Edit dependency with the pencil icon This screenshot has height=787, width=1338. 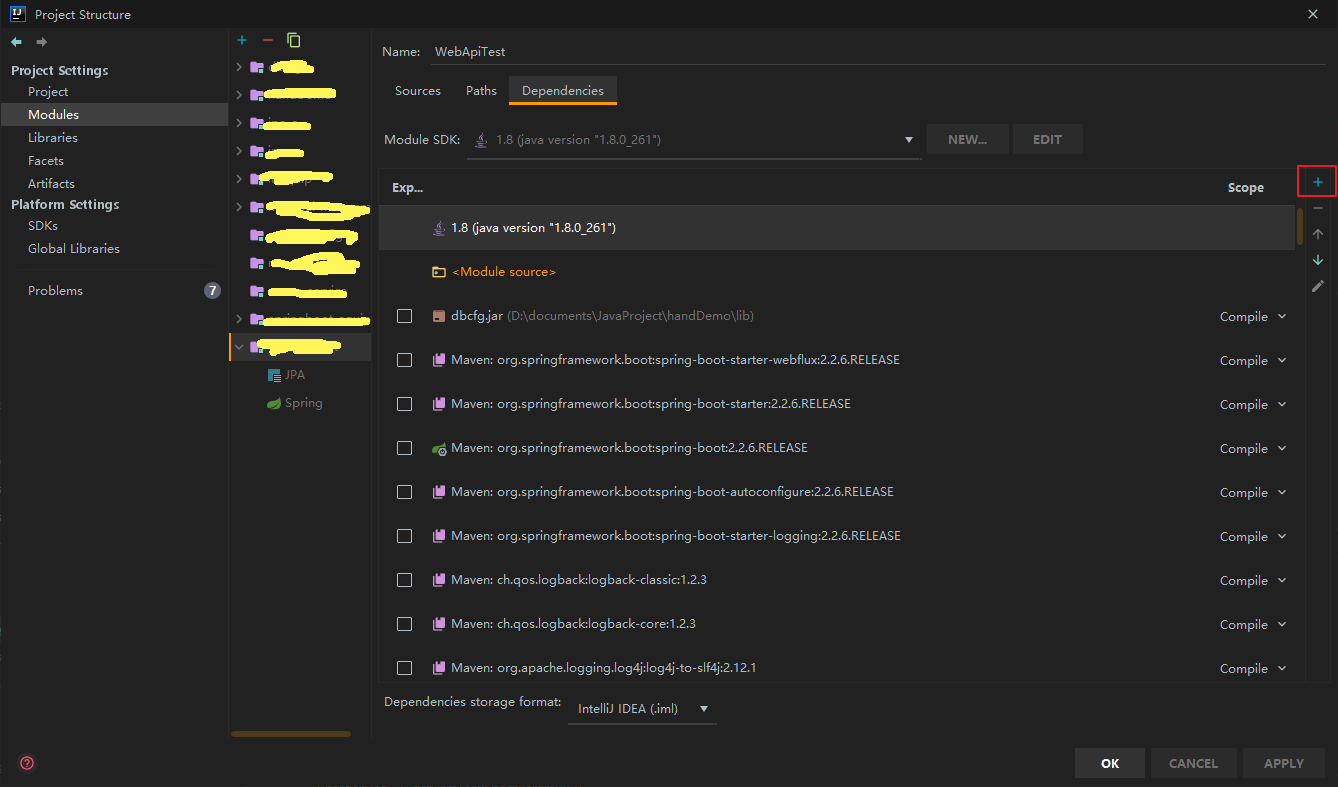coord(1318,286)
